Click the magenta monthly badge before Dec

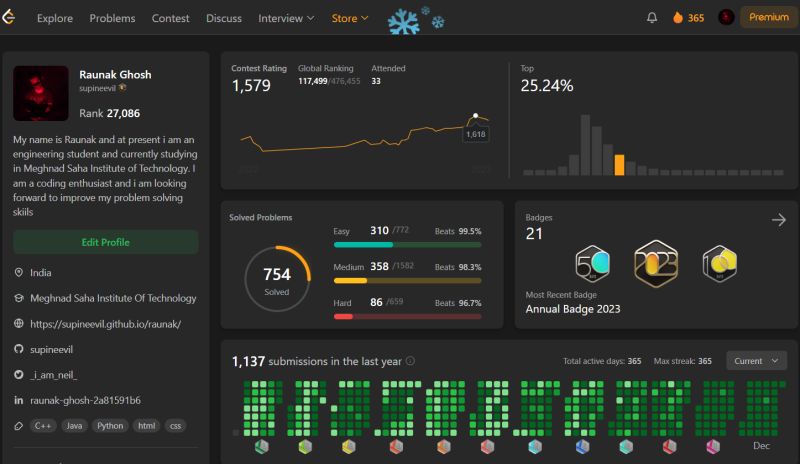713,447
